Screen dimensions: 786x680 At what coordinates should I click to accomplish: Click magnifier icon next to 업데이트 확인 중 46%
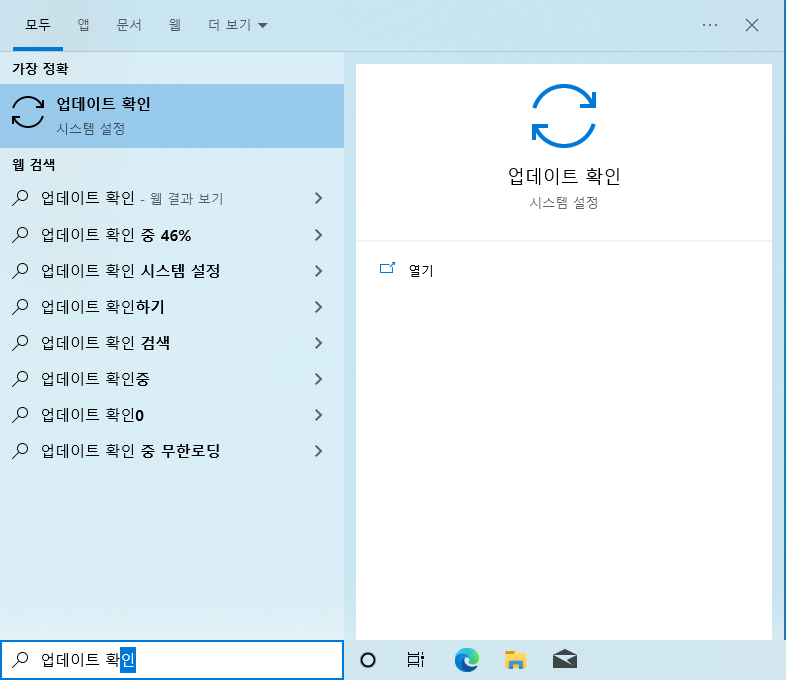point(20,235)
